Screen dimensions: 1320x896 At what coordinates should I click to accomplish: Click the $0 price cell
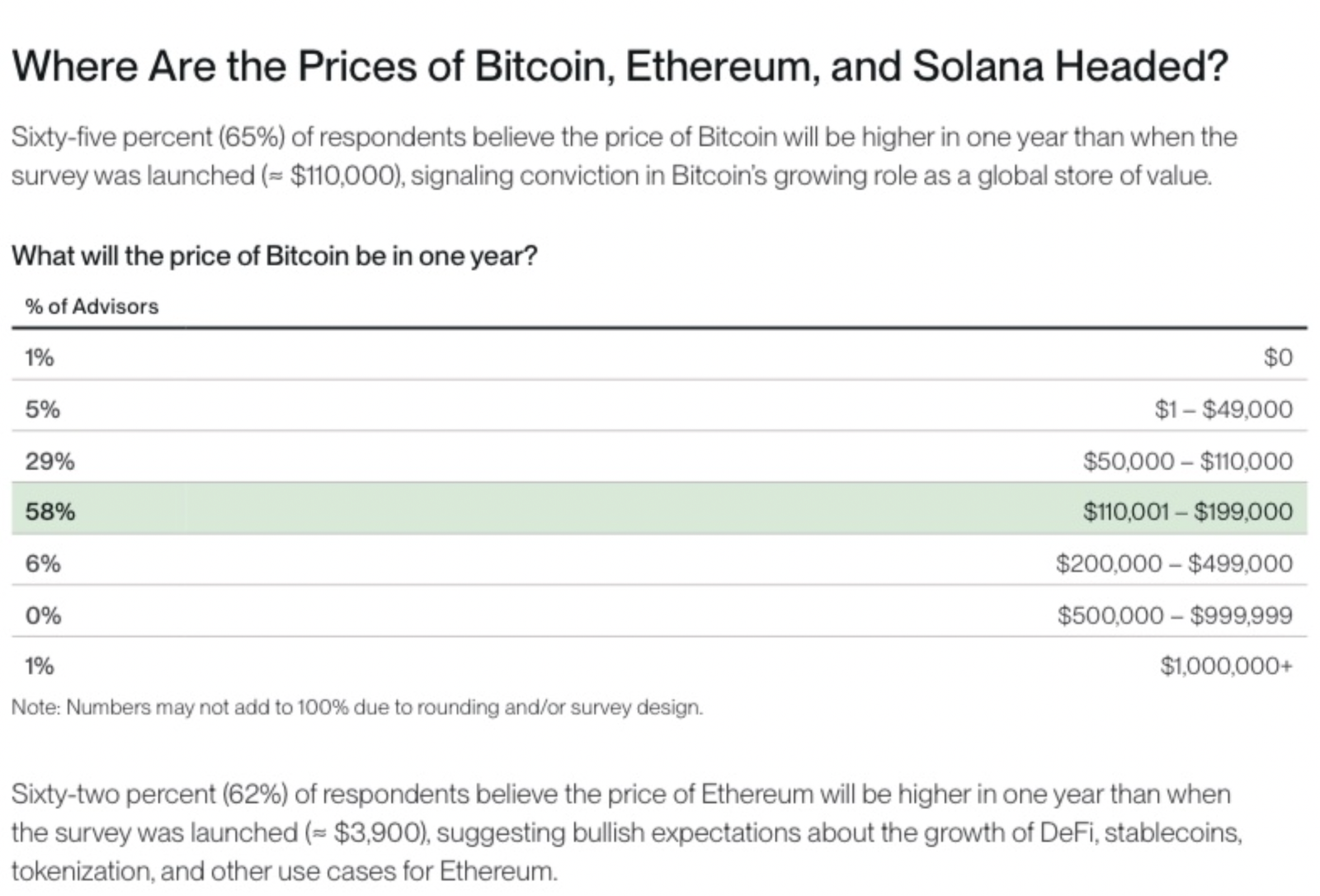click(1277, 357)
